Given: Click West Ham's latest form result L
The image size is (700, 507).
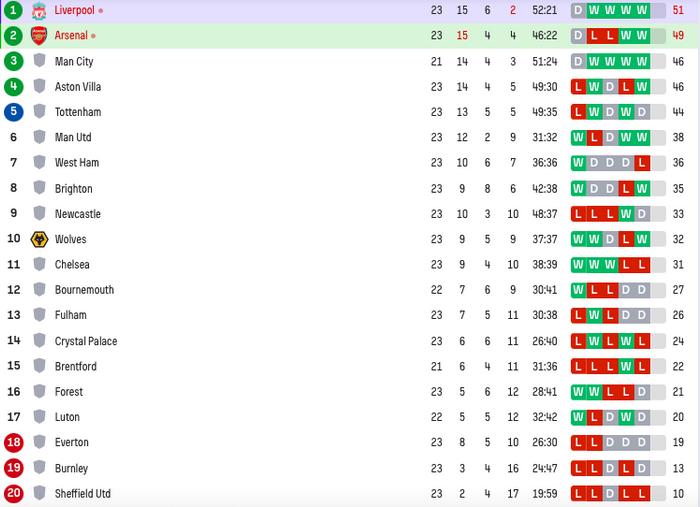Looking at the screenshot, I should tap(642, 163).
